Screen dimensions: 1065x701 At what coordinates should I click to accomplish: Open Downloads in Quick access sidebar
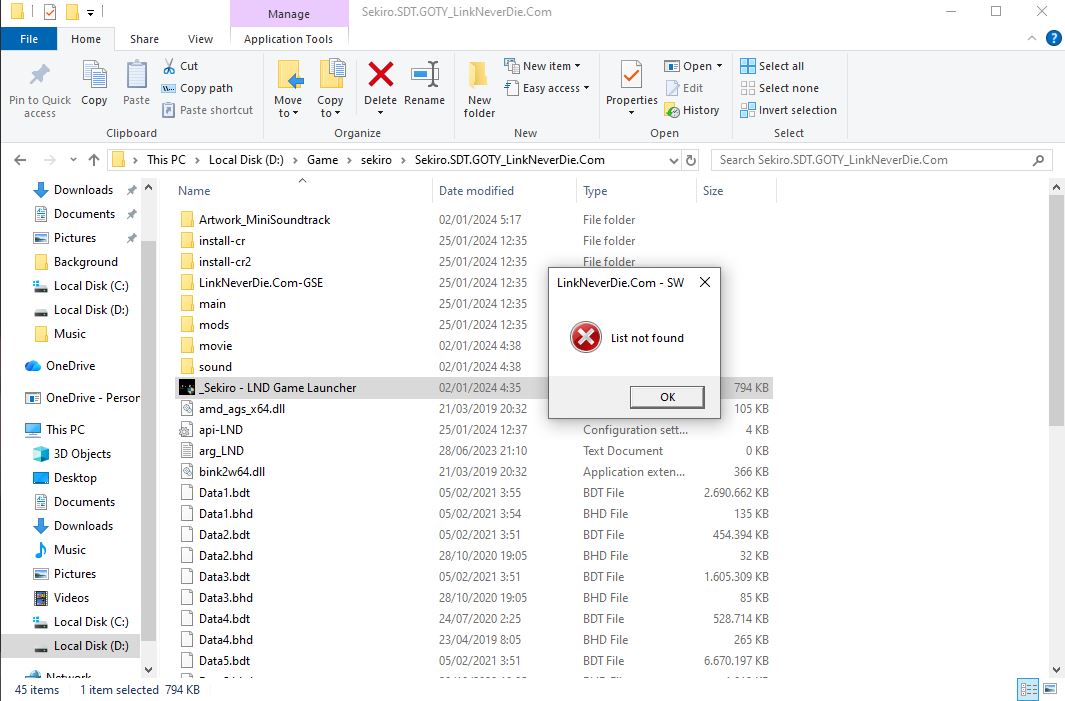click(x=83, y=190)
